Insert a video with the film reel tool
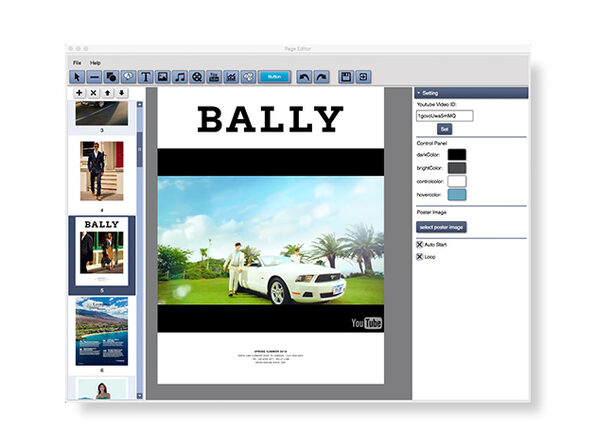The height and width of the screenshot is (447, 596). click(x=197, y=77)
